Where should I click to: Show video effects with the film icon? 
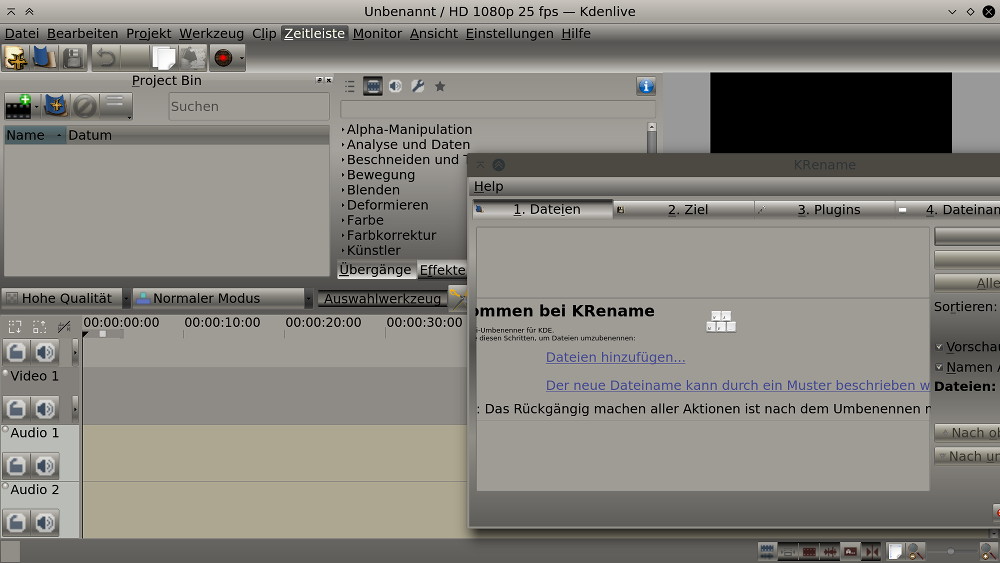[x=372, y=86]
